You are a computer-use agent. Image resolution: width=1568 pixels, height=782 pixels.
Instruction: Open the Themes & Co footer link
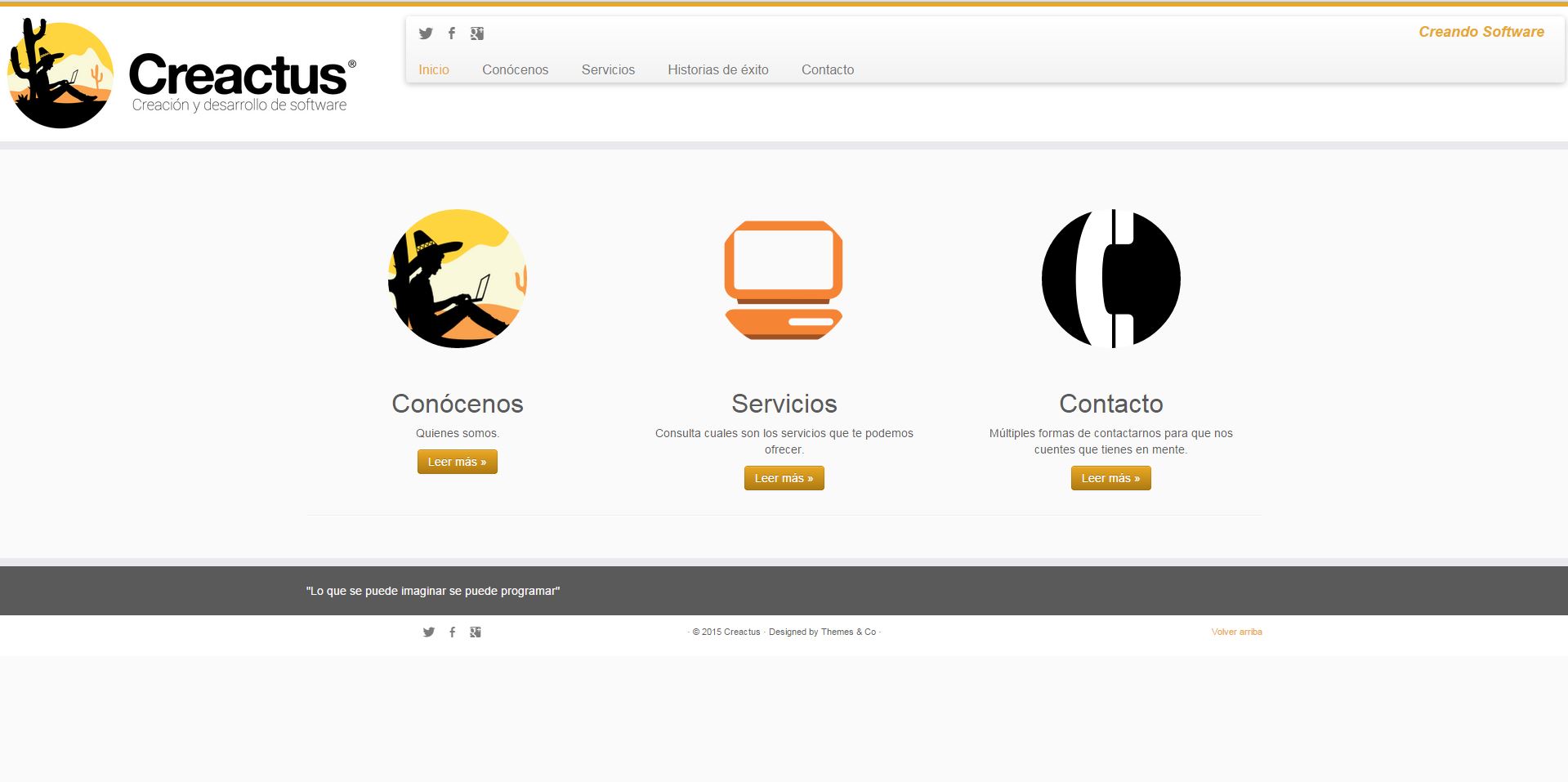[x=848, y=632]
